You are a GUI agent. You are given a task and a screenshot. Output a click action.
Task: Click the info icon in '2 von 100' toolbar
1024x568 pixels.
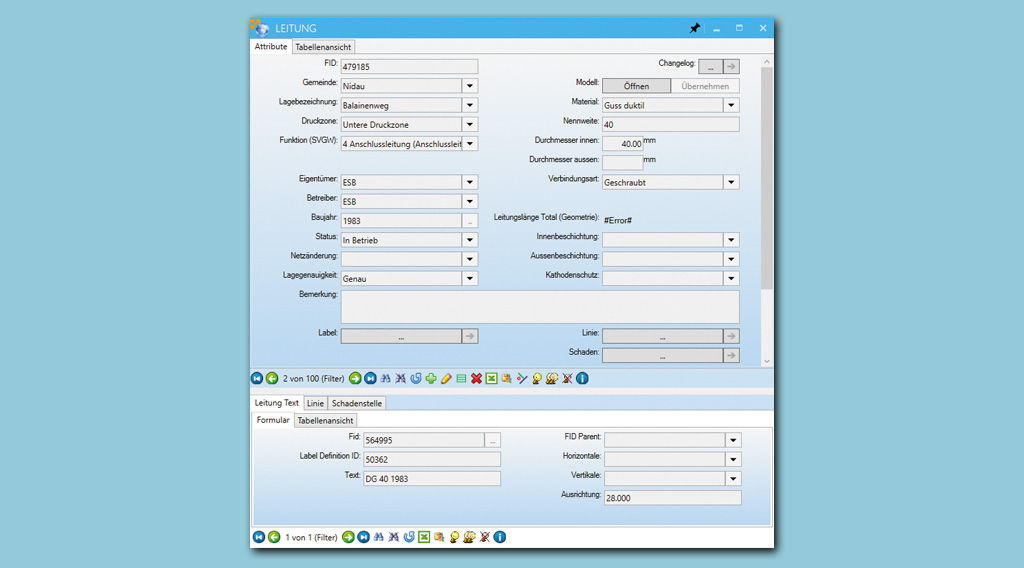tap(582, 378)
